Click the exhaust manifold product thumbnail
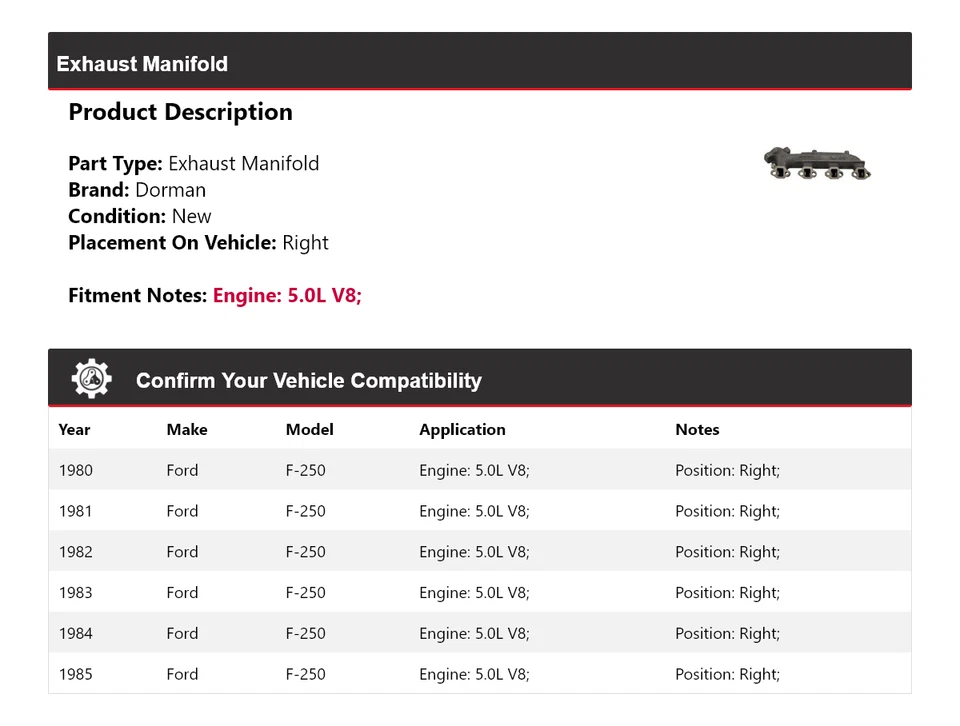 click(x=818, y=164)
